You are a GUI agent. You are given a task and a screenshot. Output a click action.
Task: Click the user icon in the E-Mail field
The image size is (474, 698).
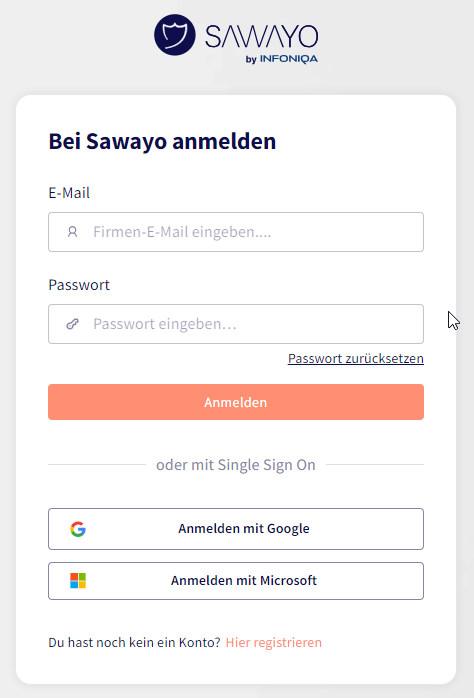click(x=72, y=232)
